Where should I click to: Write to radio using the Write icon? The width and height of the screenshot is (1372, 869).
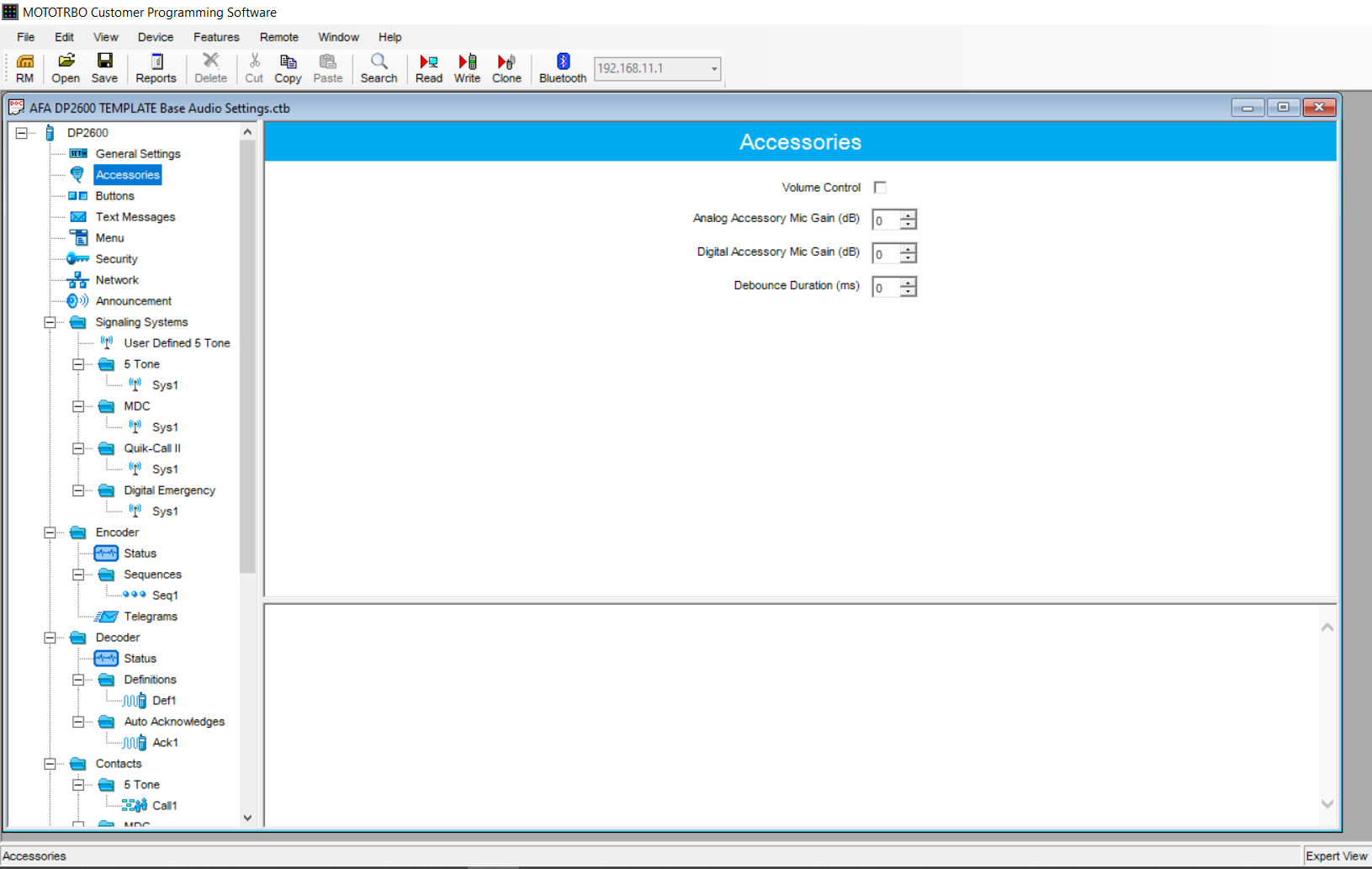click(467, 68)
